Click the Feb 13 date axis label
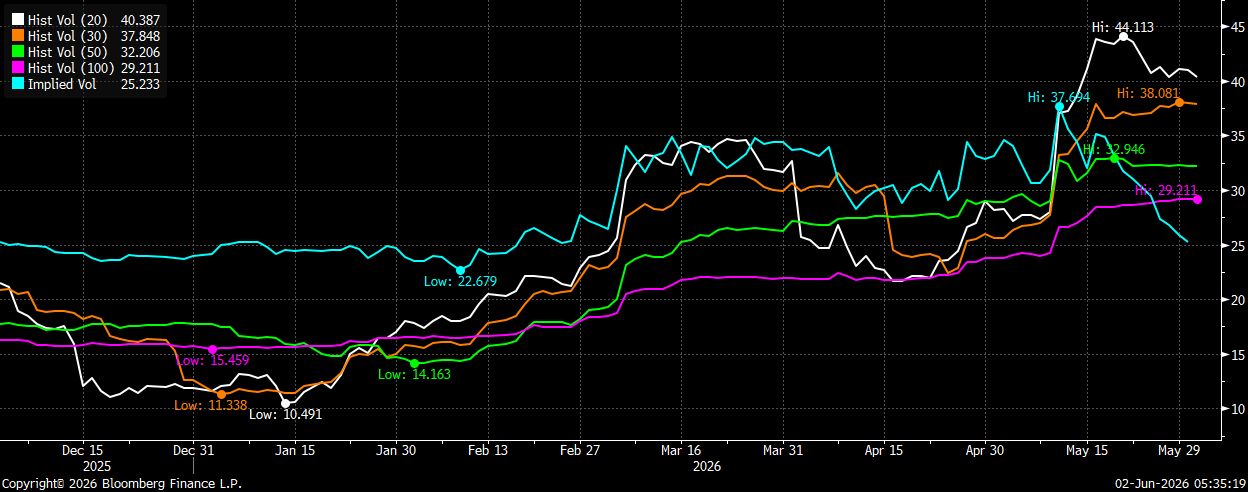Screen dimensions: 1248x492 486,450
